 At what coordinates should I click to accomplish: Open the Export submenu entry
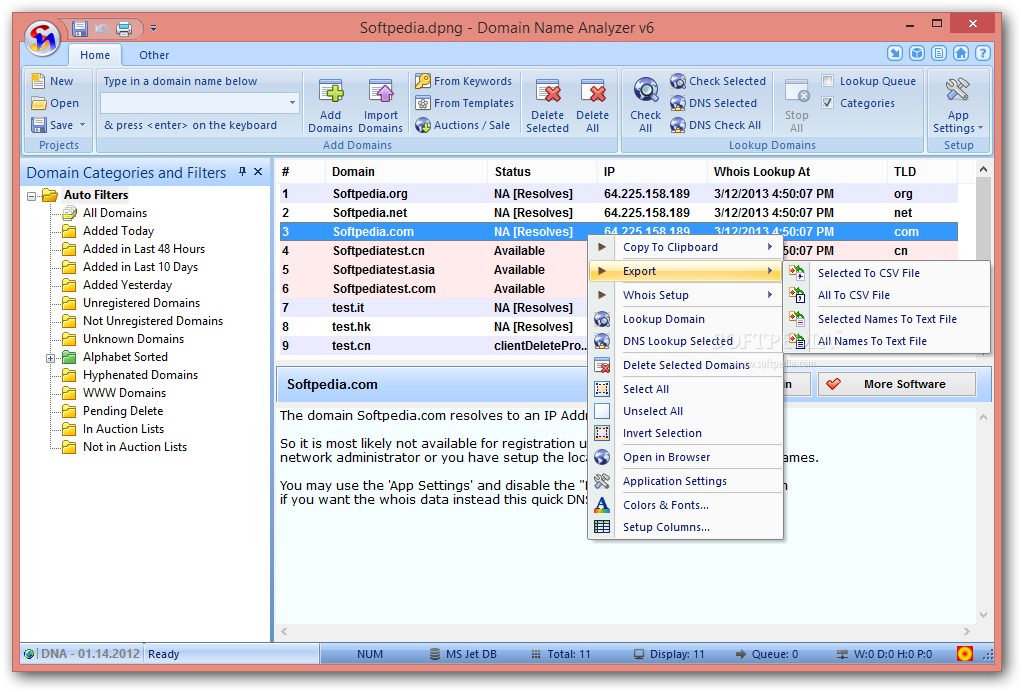(685, 272)
